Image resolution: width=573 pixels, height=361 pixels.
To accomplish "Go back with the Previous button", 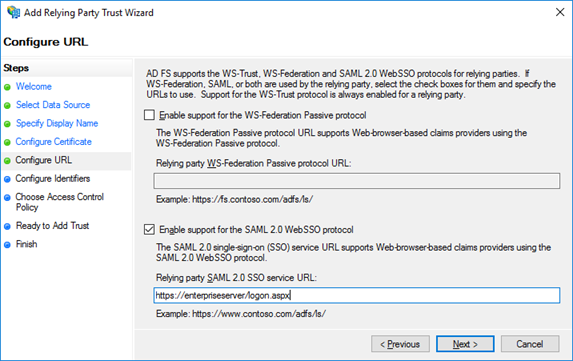I will [x=400, y=344].
